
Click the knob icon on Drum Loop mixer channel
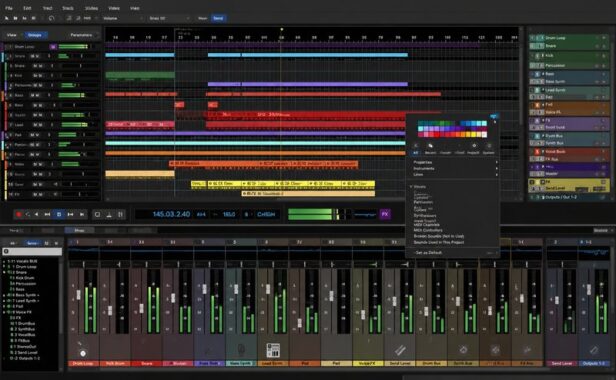tap(83, 353)
